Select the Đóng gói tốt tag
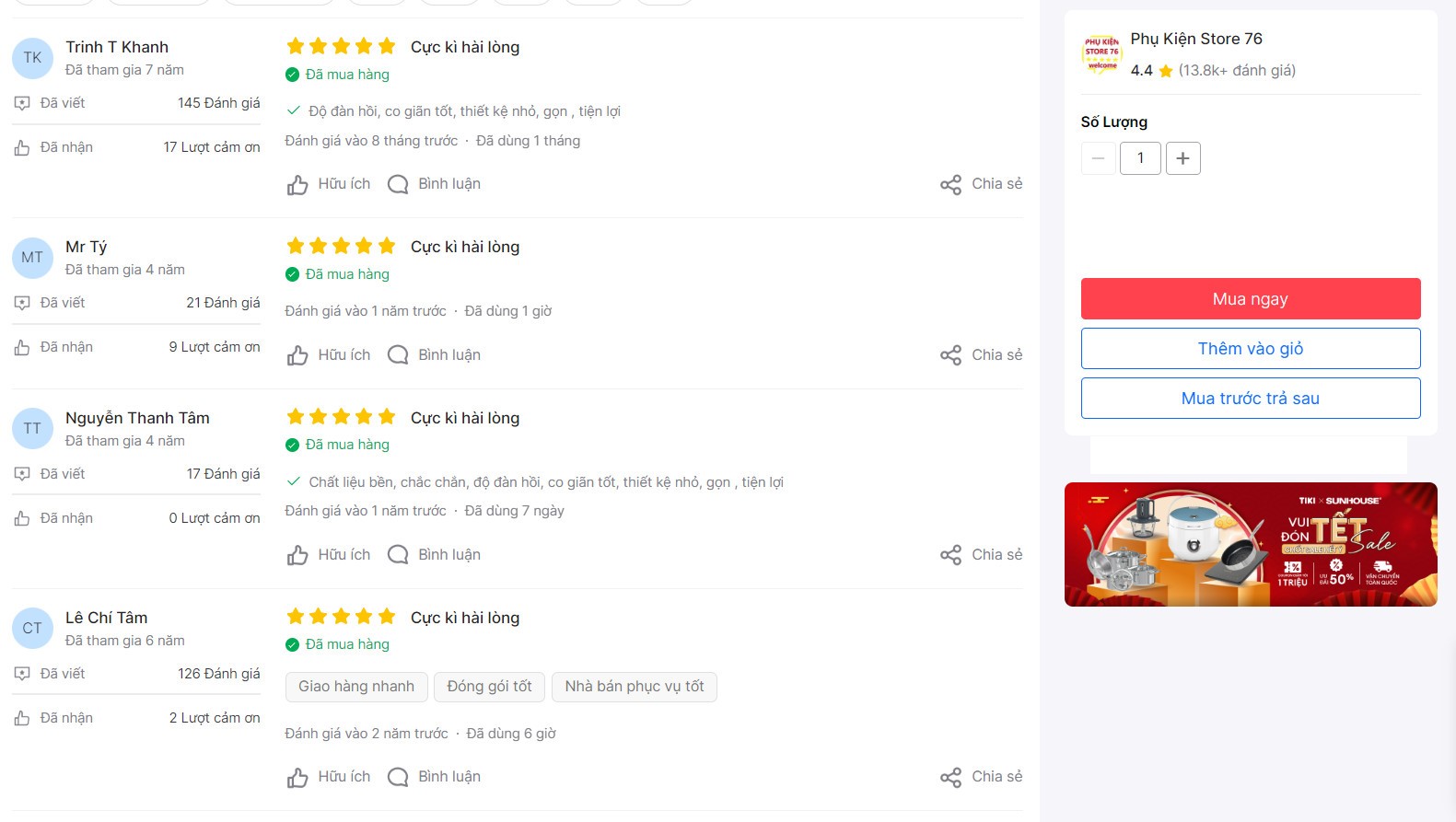The height and width of the screenshot is (822, 1456). point(490,687)
